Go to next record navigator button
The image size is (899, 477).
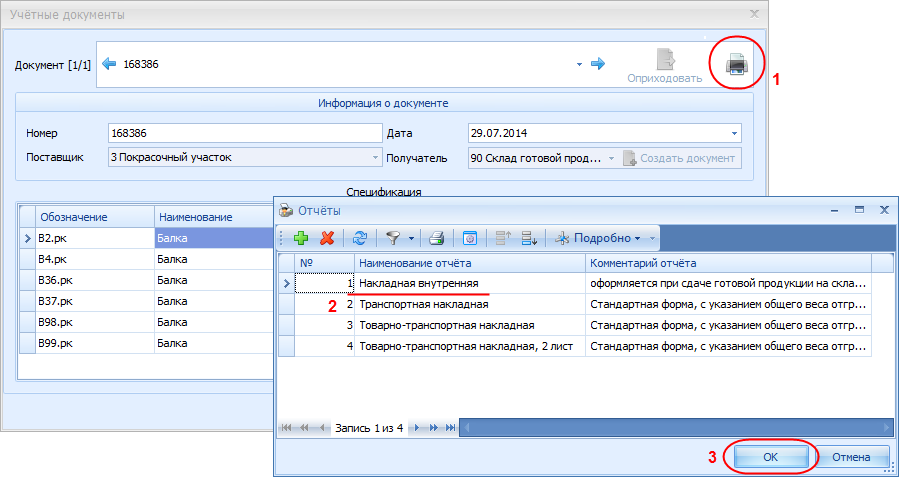click(x=417, y=428)
